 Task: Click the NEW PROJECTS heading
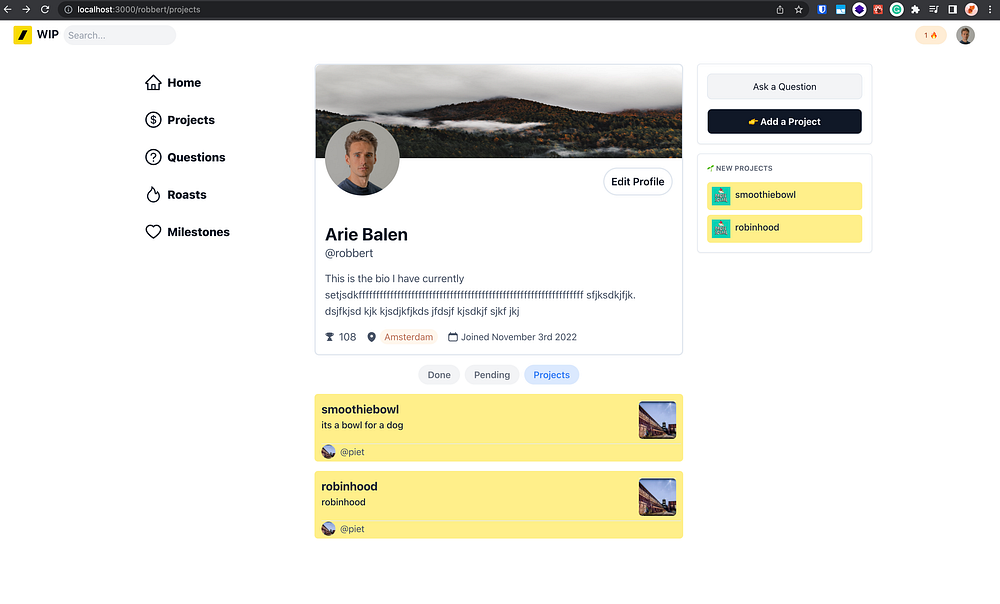point(744,168)
